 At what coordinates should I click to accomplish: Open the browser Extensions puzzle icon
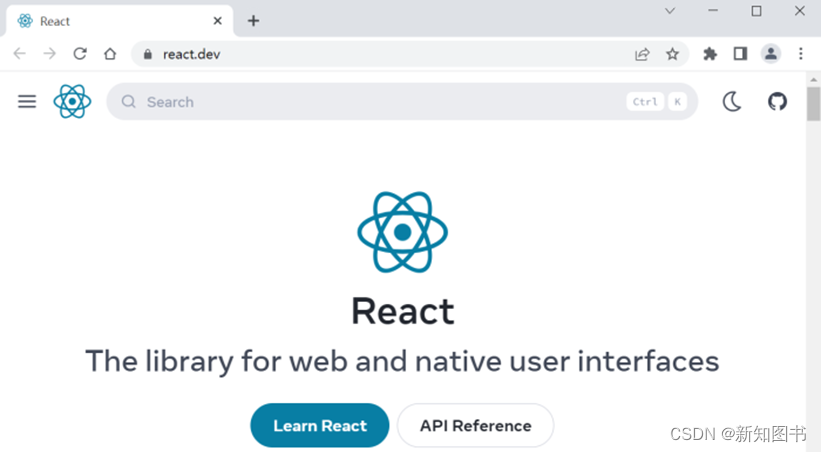[710, 54]
